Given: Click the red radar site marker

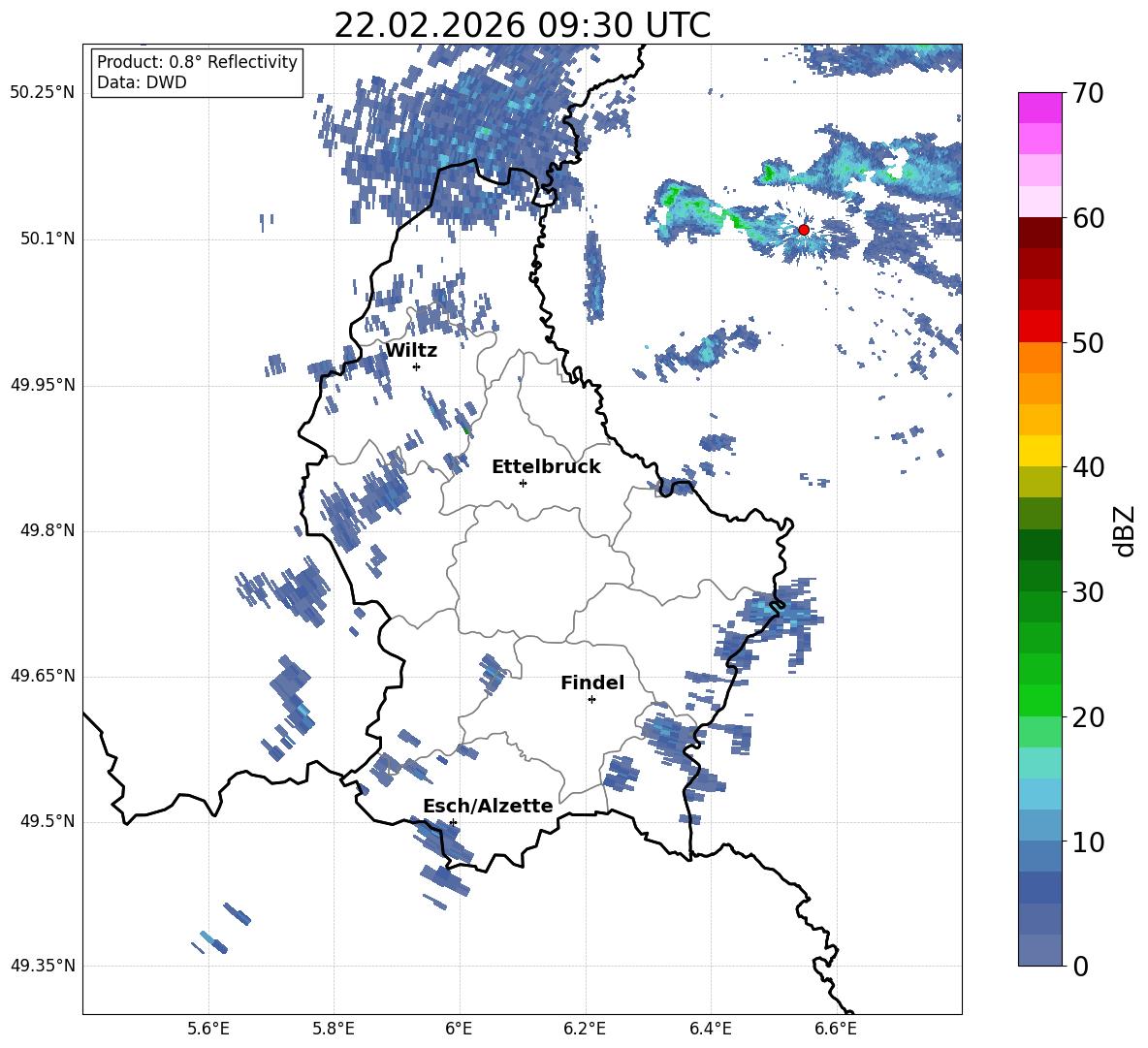Looking at the screenshot, I should click(804, 230).
